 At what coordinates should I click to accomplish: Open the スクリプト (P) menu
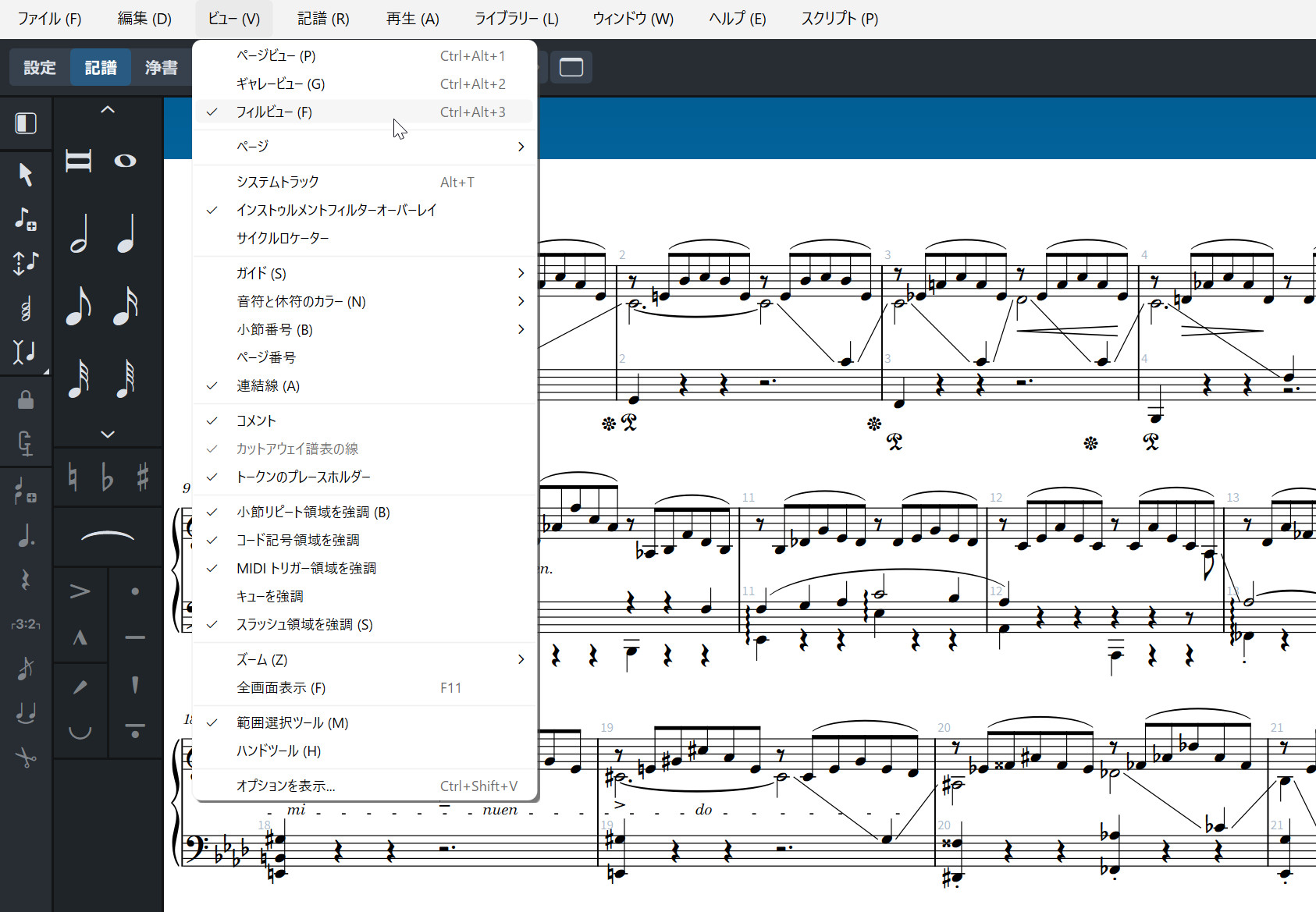(839, 19)
